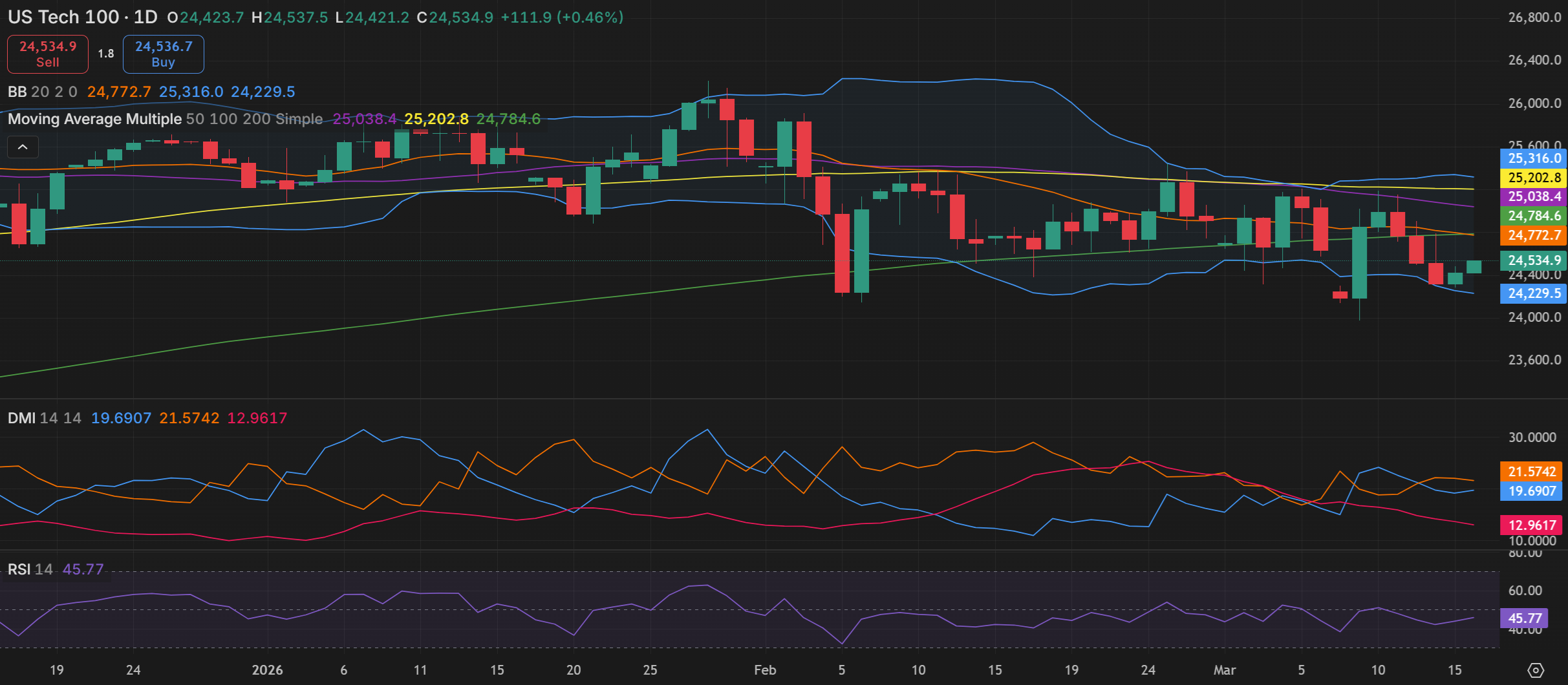1568x685 pixels.
Task: Click the 2026 label on the time axis
Action: point(267,670)
